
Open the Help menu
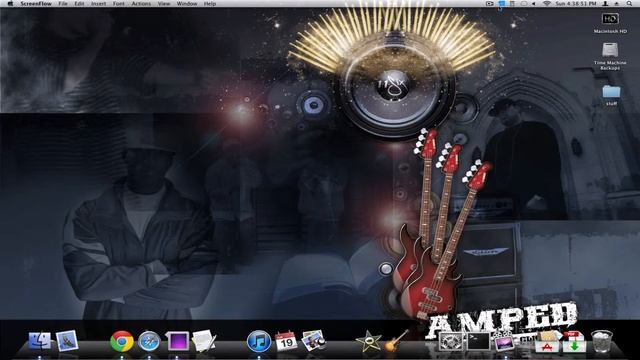pos(210,3)
